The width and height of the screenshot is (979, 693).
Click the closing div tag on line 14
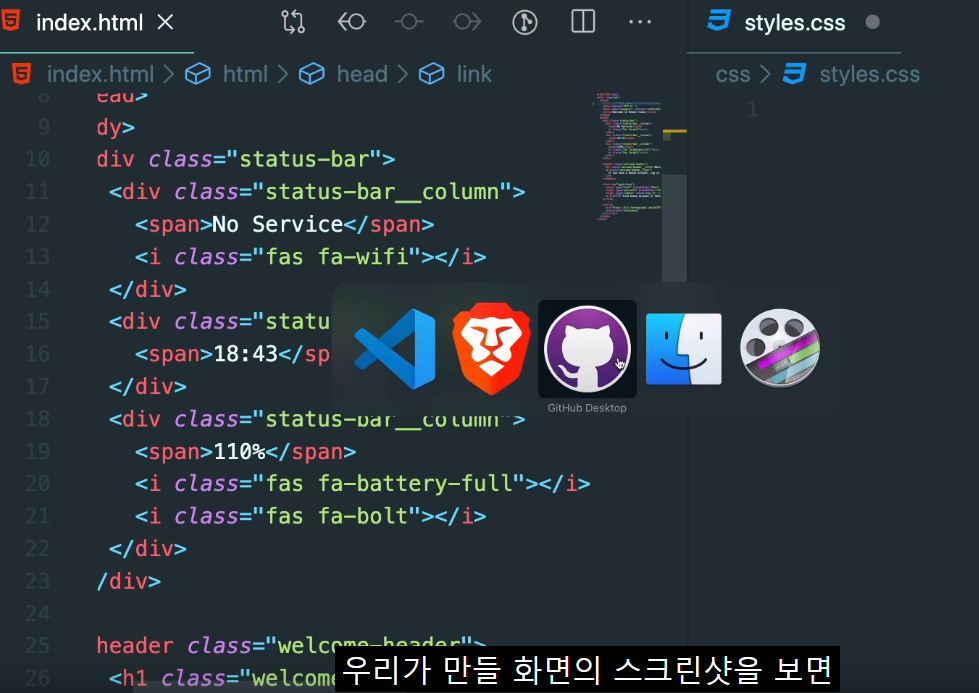[148, 289]
